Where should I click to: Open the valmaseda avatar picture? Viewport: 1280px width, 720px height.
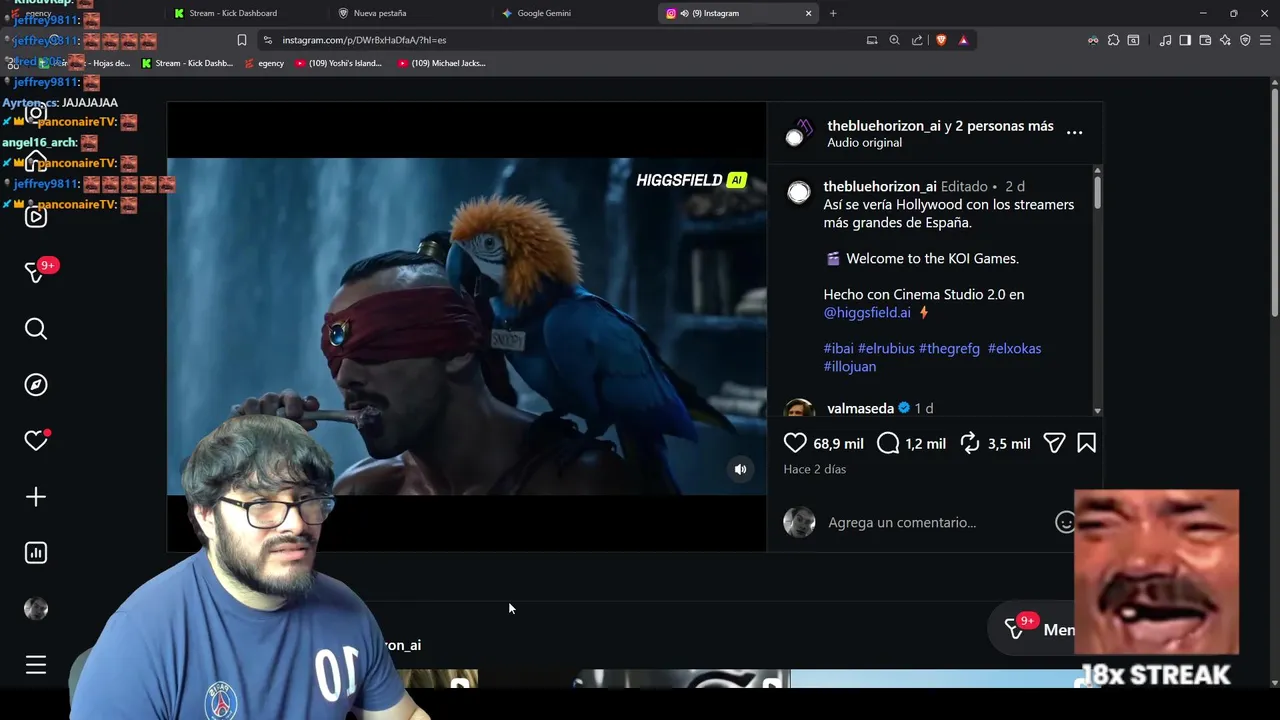coord(799,409)
